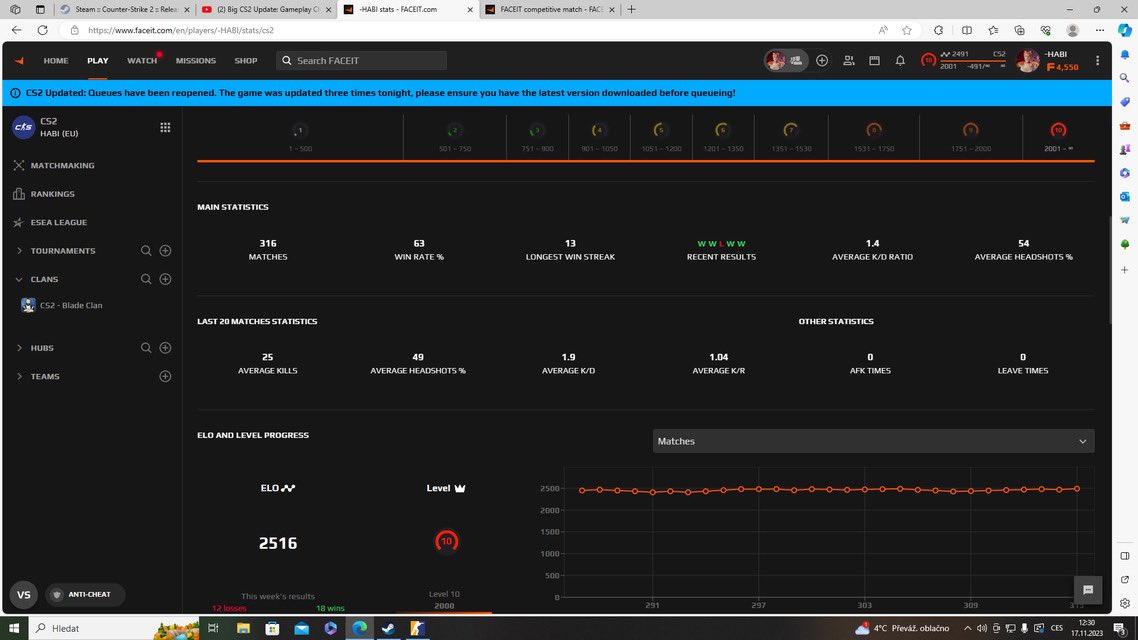Select the PLAY navigation tab

pos(97,61)
